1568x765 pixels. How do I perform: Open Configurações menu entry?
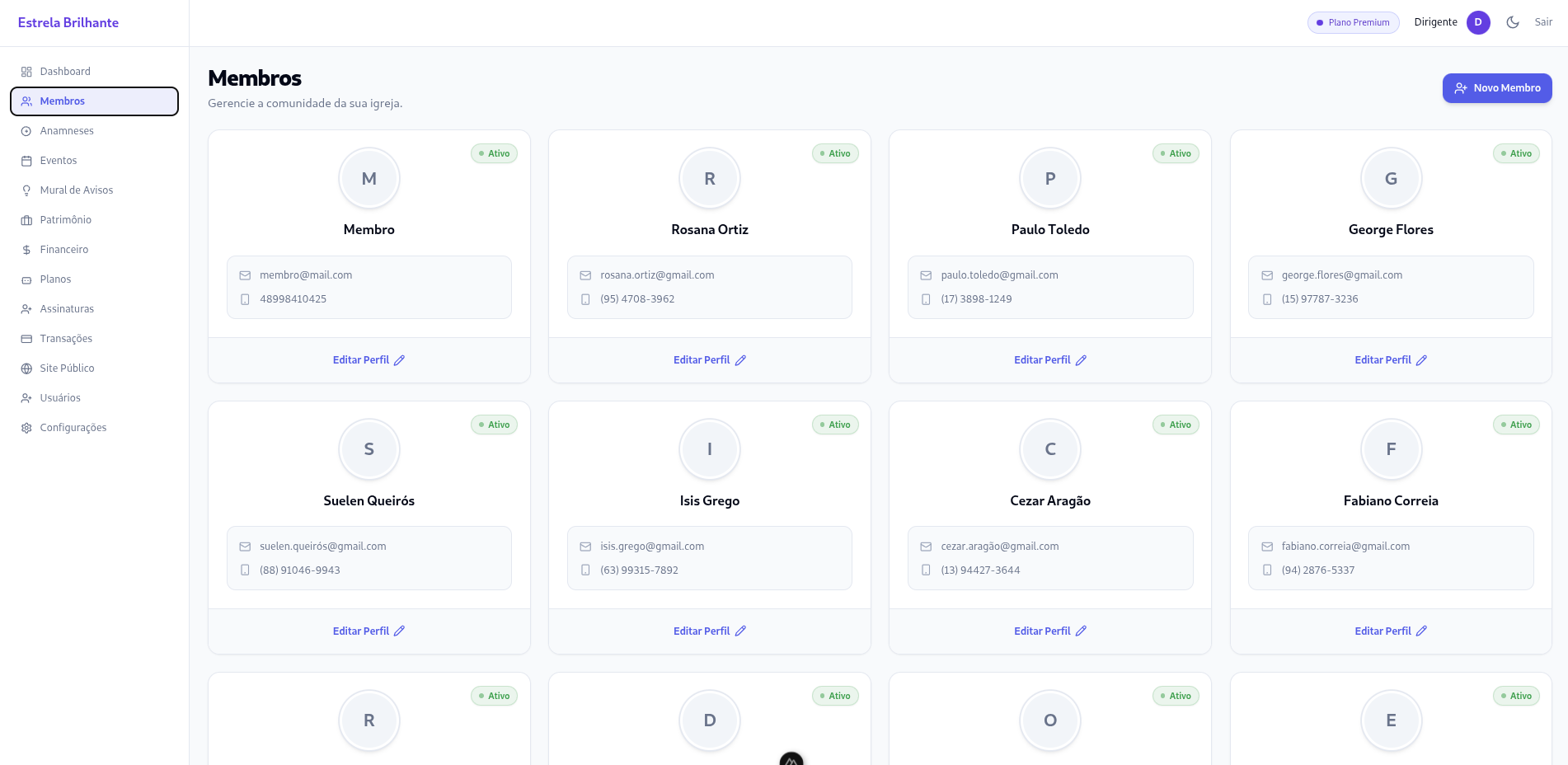tap(94, 428)
